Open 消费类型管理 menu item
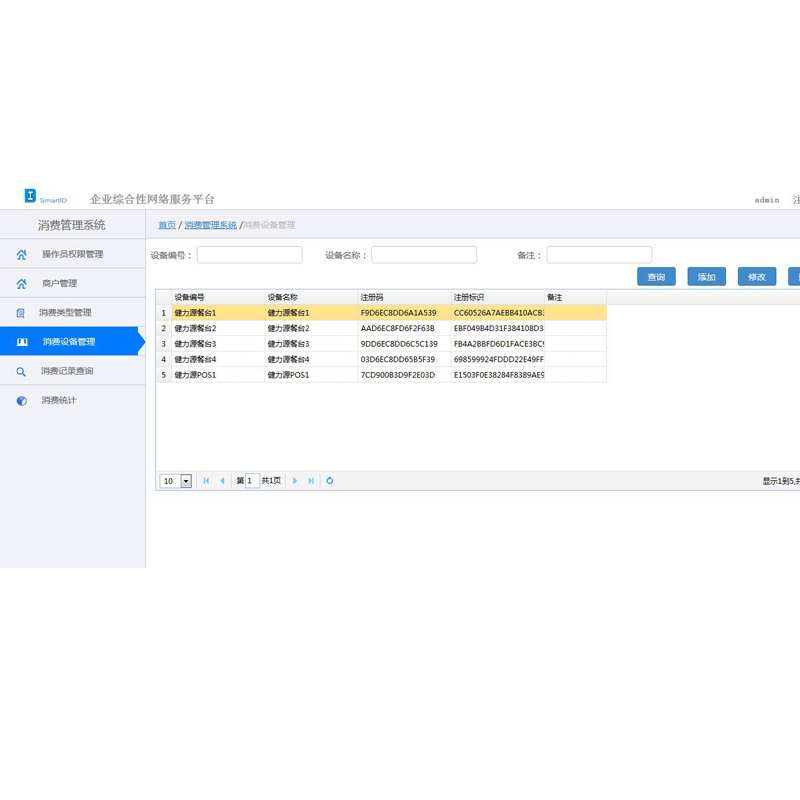Image resolution: width=800 pixels, height=800 pixels. click(x=72, y=312)
